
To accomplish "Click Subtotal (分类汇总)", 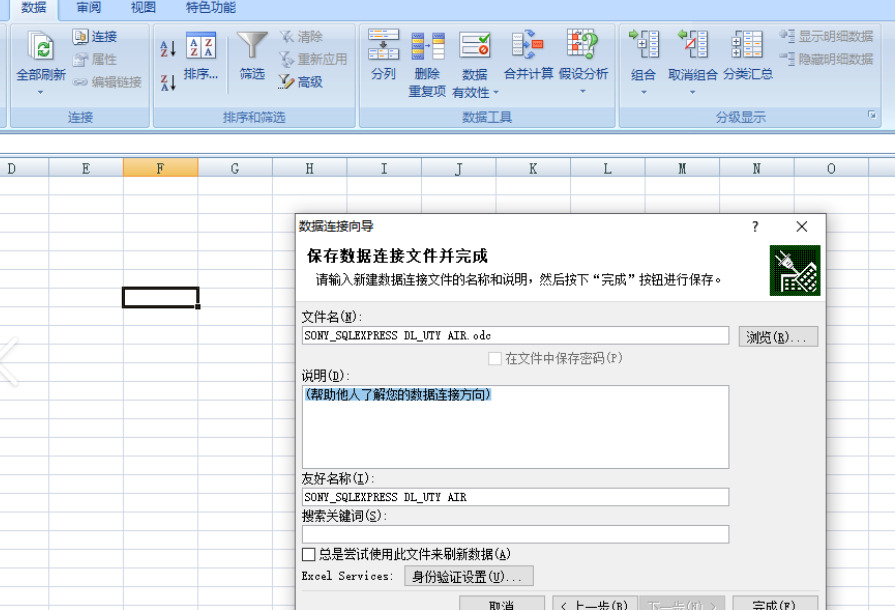I will tap(748, 55).
